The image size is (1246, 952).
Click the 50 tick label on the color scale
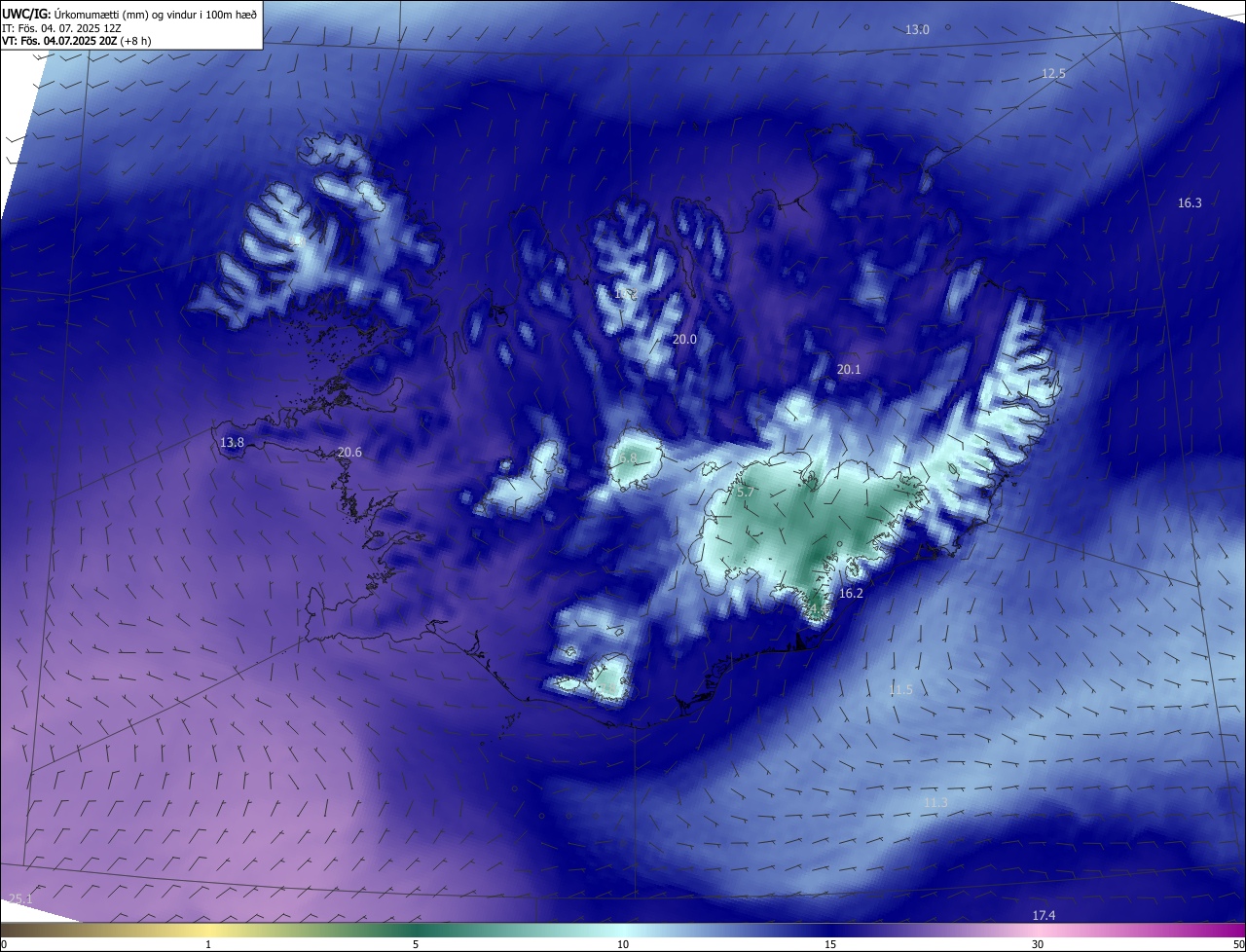click(x=1238, y=944)
